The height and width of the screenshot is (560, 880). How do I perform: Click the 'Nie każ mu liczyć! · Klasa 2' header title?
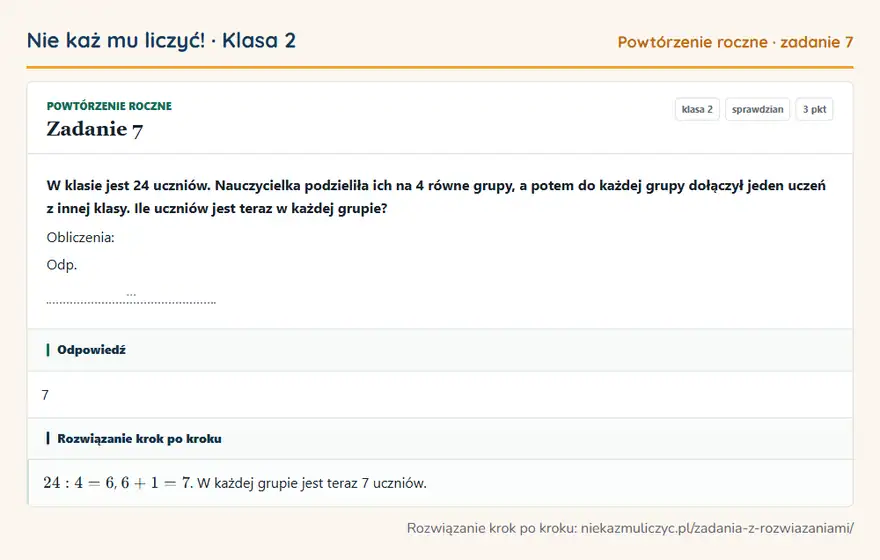[x=161, y=41]
